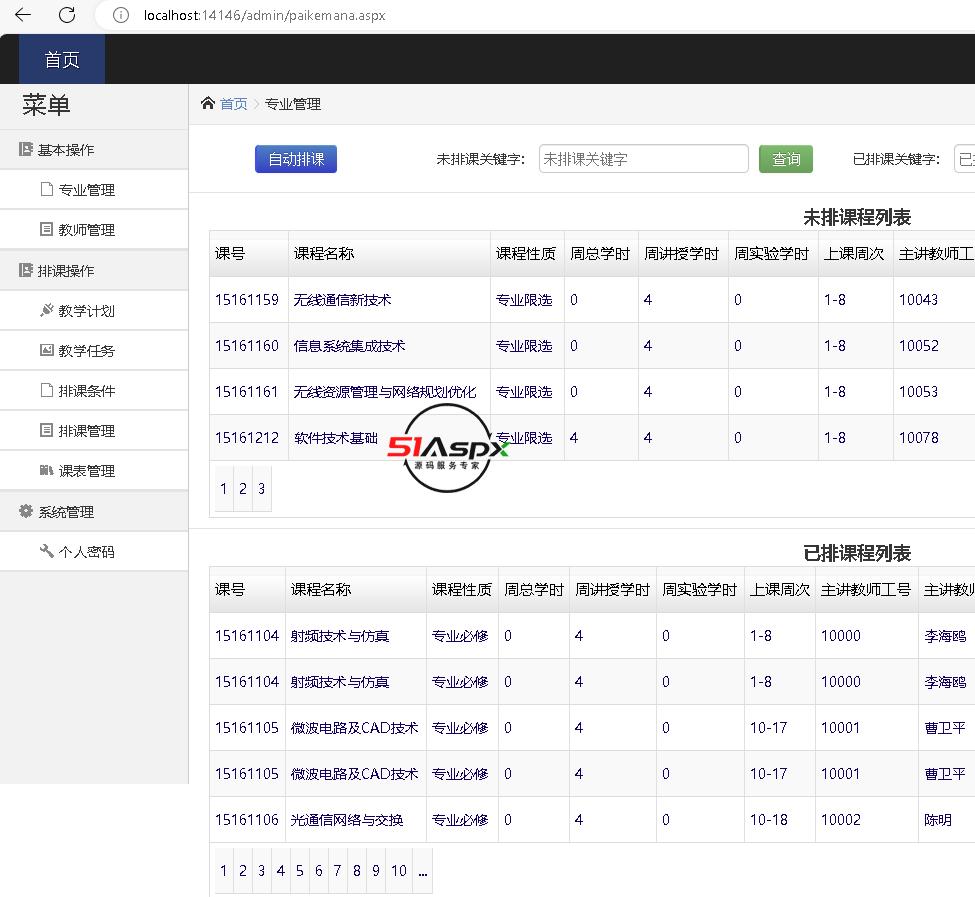Open 排课管理 menu item
975x897 pixels.
pos(86,431)
